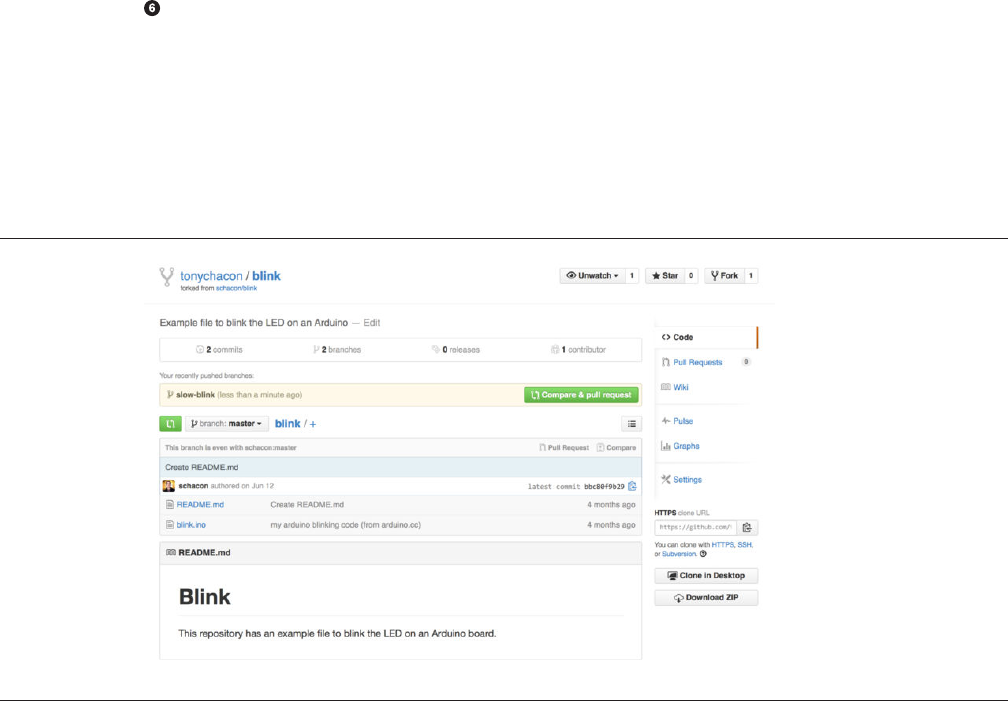Go to the blink root path breadcrumb
The width and height of the screenshot is (1008, 701).
pyautogui.click(x=287, y=424)
